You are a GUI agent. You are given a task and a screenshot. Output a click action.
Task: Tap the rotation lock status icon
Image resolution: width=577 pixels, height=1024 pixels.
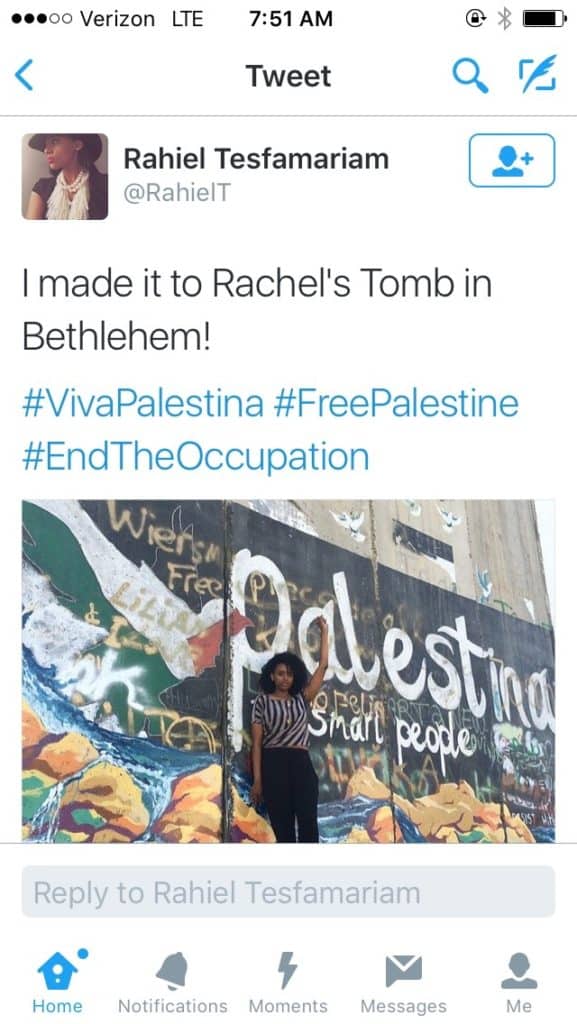tap(475, 19)
